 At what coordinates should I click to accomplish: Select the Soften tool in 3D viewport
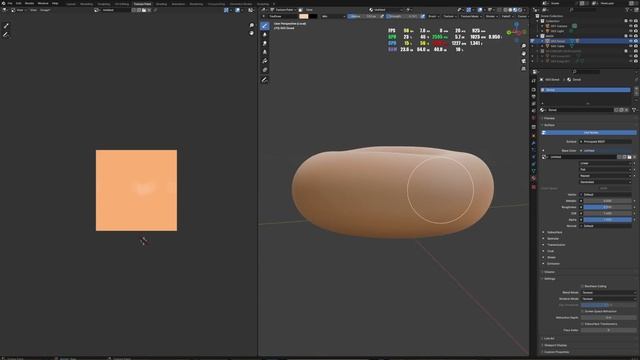pos(265,35)
